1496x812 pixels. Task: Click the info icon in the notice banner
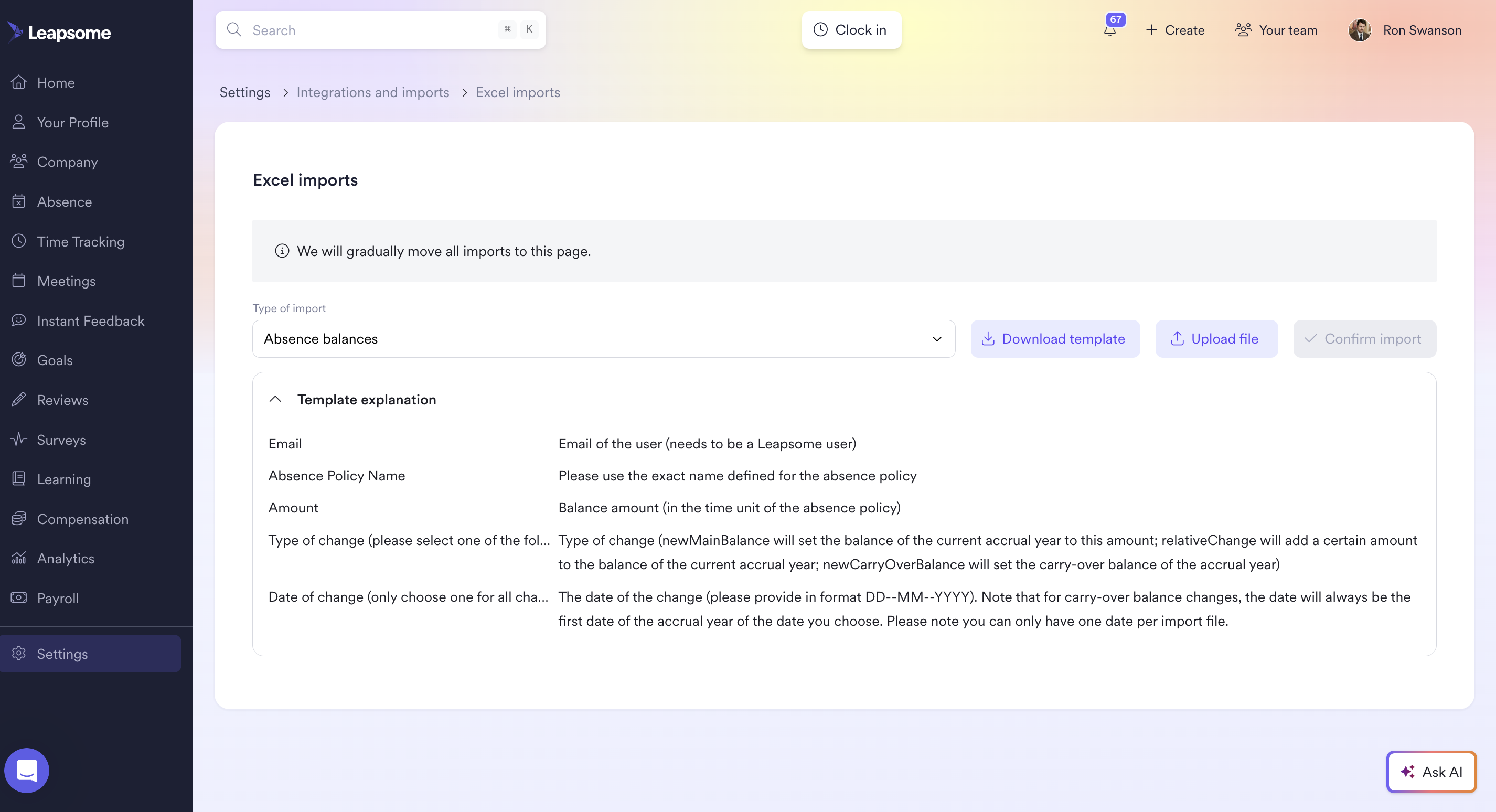click(282, 251)
